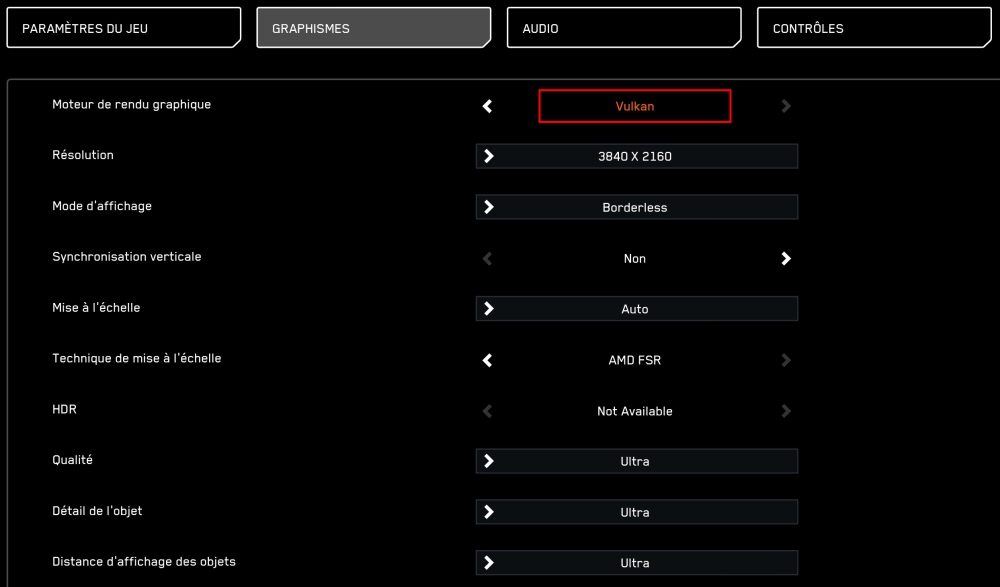Toggle the HDR setting
Image resolution: width=1000 pixels, height=587 pixels.
point(786,410)
